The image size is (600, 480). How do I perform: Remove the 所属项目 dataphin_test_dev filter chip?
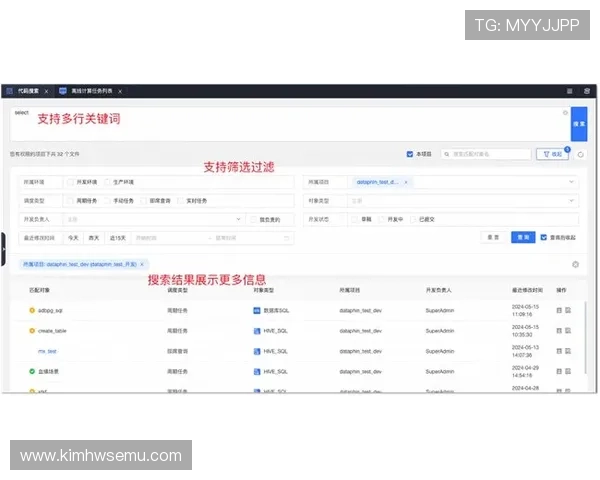click(x=142, y=264)
